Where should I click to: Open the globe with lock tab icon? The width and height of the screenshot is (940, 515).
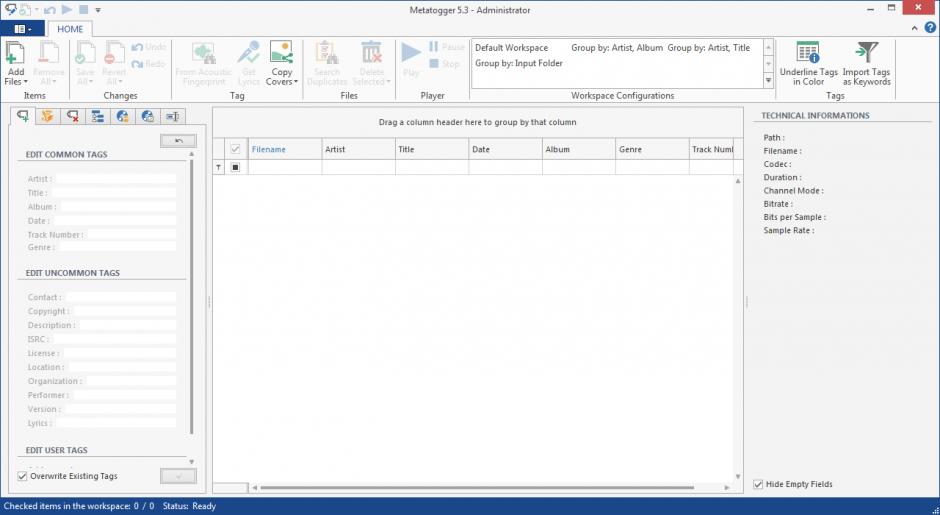tap(123, 116)
